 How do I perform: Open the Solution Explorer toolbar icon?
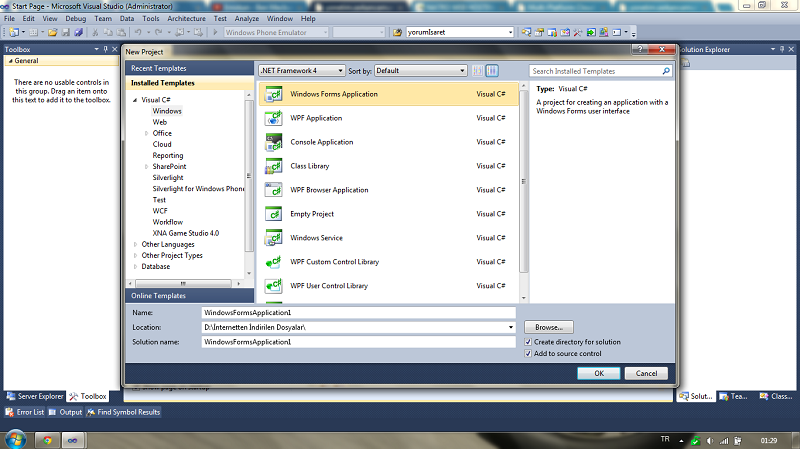(527, 32)
